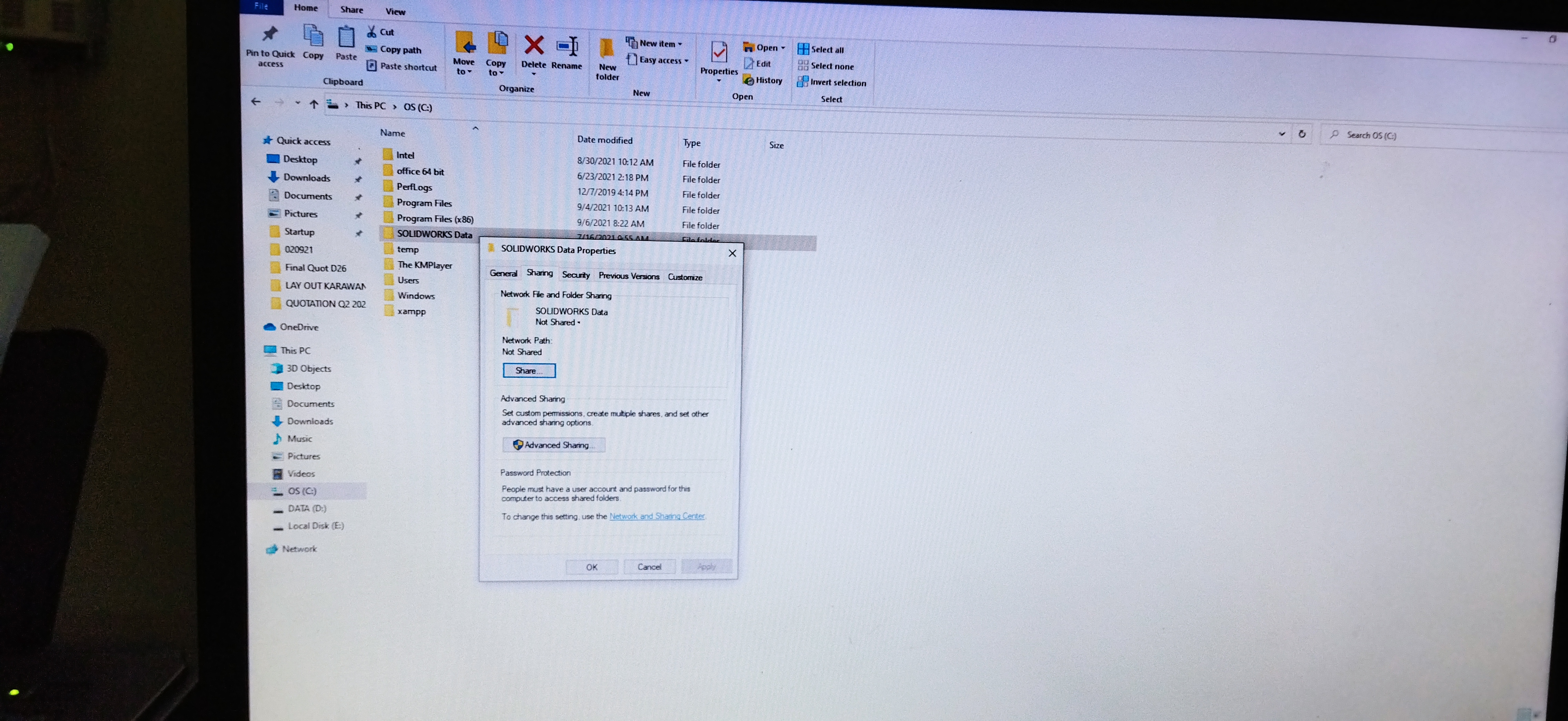Click Select all
This screenshot has width=1568, height=721.
pyautogui.click(x=820, y=49)
